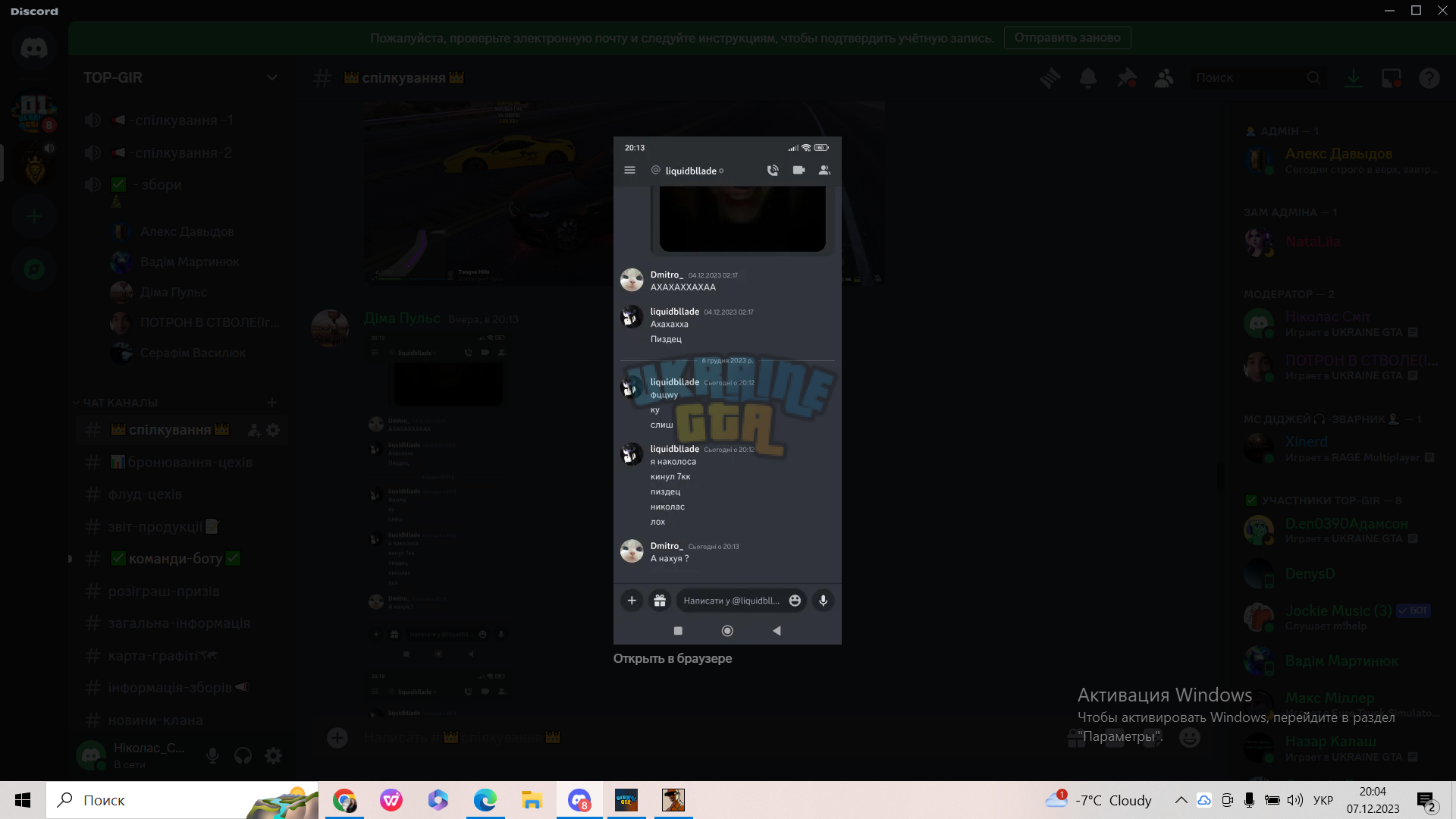This screenshot has height=819, width=1456.
Task: Join voice channel спілкування-2
Action: (180, 152)
